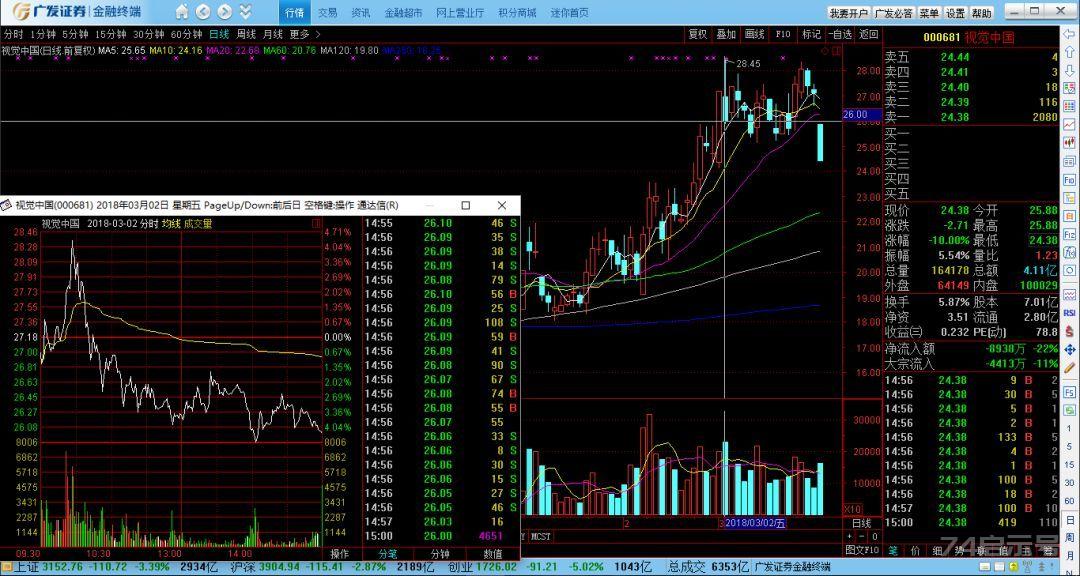Click the 画线 drawing option
Viewport: 1080px width, 576px height.
(755, 34)
